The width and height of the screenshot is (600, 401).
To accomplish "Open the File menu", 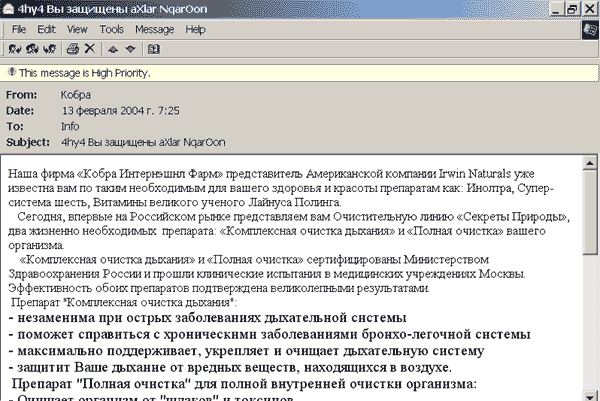I will [19, 29].
